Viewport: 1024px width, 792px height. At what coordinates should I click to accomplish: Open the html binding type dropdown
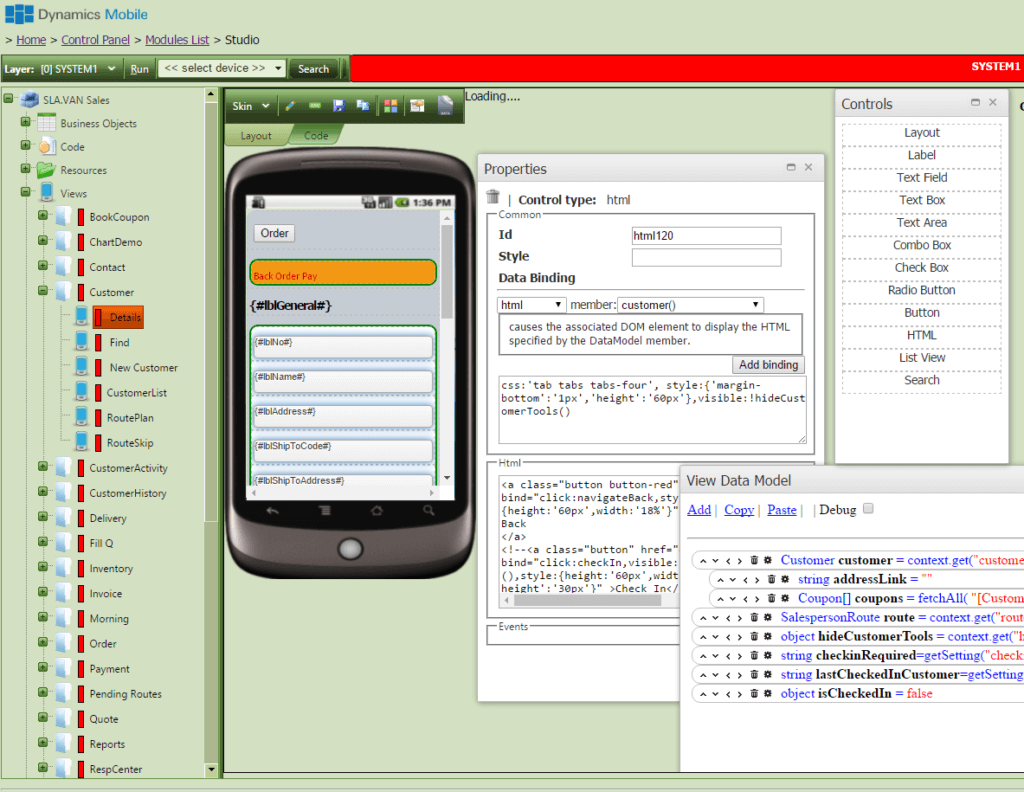pos(531,305)
